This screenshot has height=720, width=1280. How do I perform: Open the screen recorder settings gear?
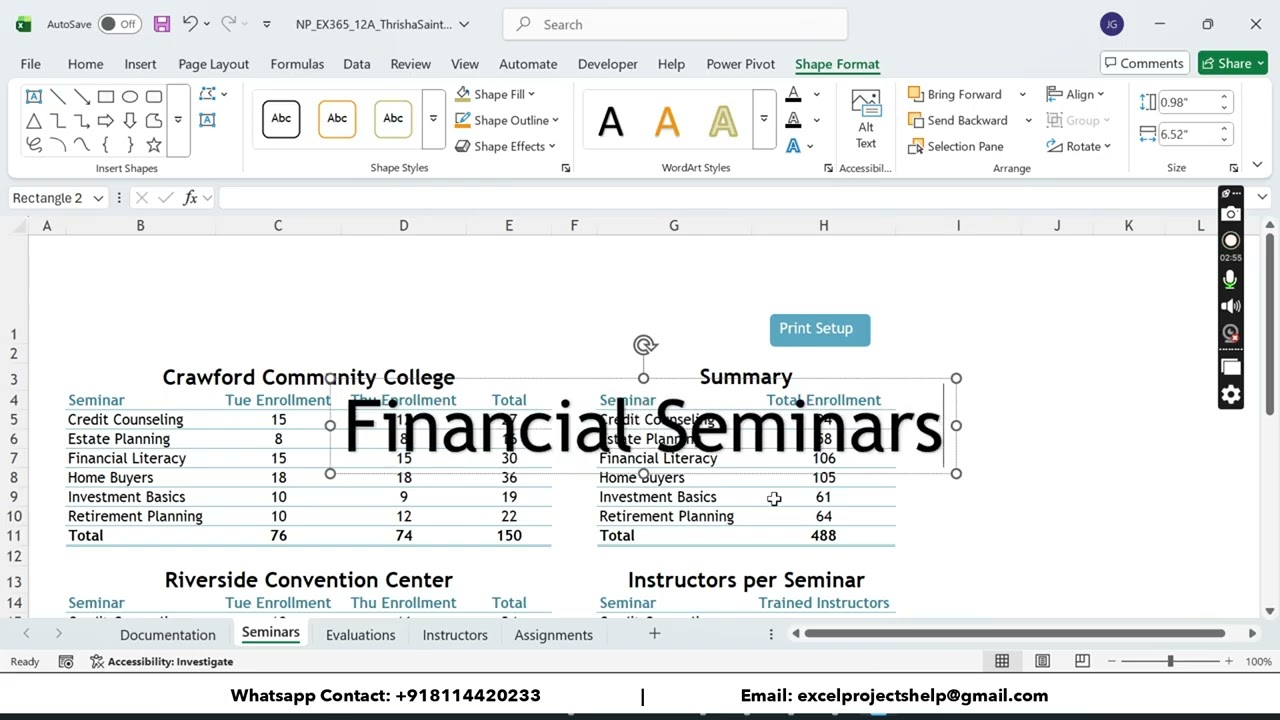point(1231,395)
